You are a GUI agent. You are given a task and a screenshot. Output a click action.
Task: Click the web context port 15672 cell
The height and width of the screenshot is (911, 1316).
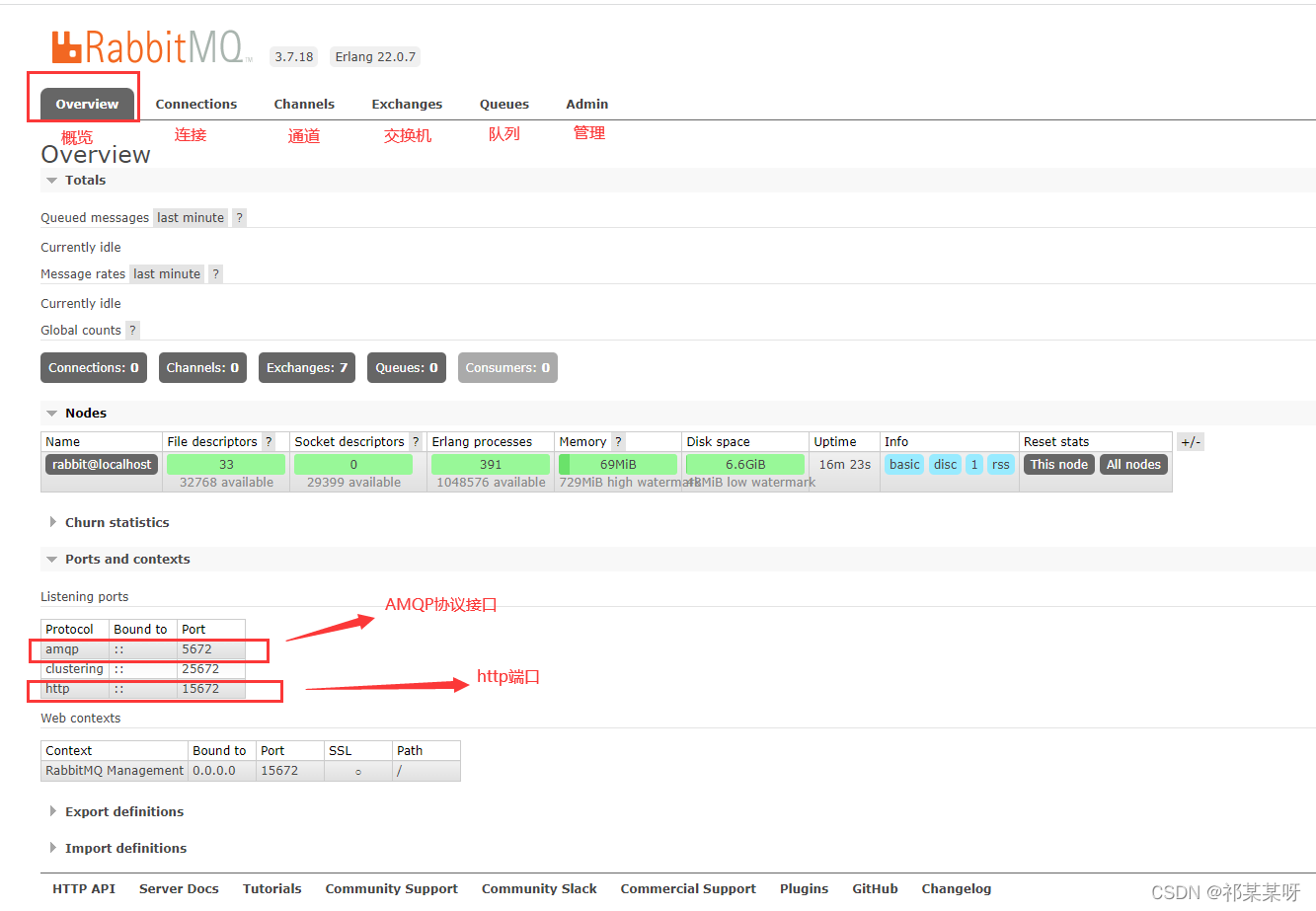[290, 771]
